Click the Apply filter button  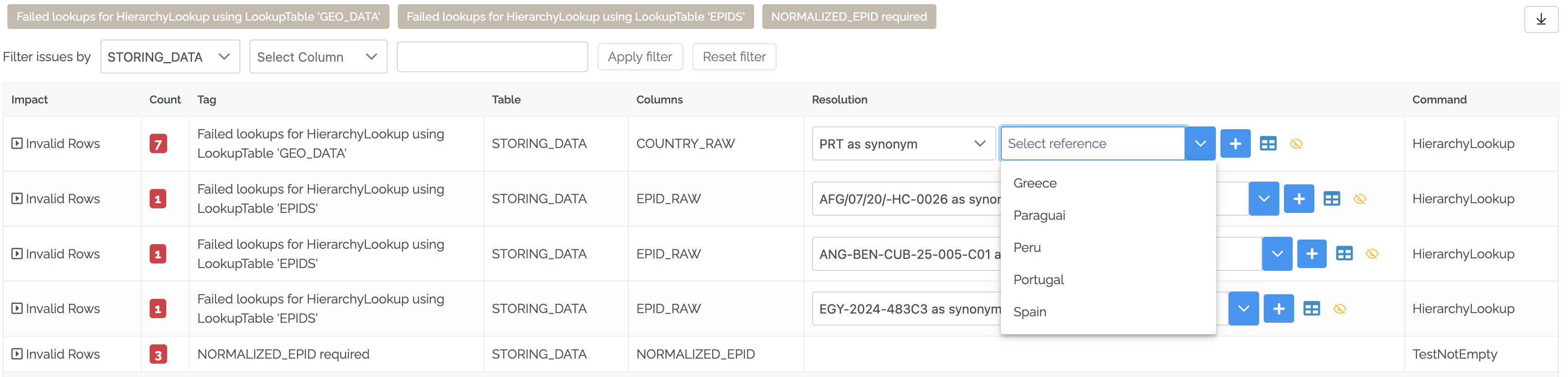tap(640, 57)
